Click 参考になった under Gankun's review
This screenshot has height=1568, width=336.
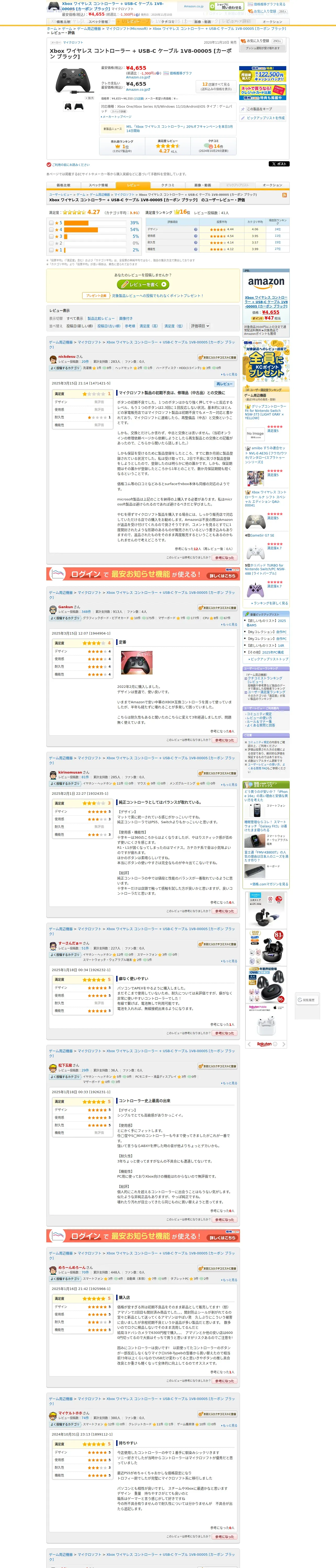(x=225, y=740)
